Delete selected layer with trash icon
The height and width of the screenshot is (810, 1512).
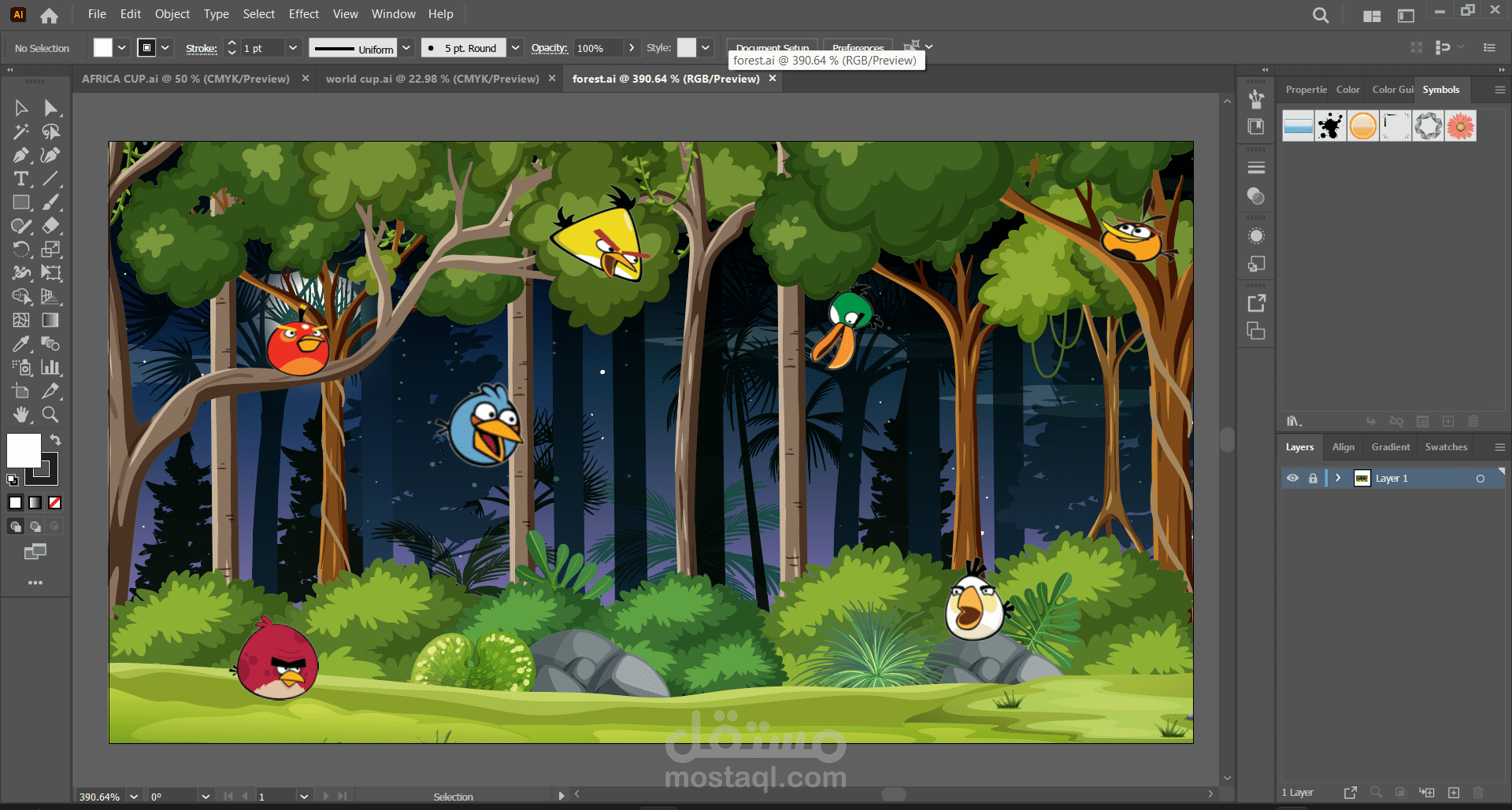(x=1478, y=793)
